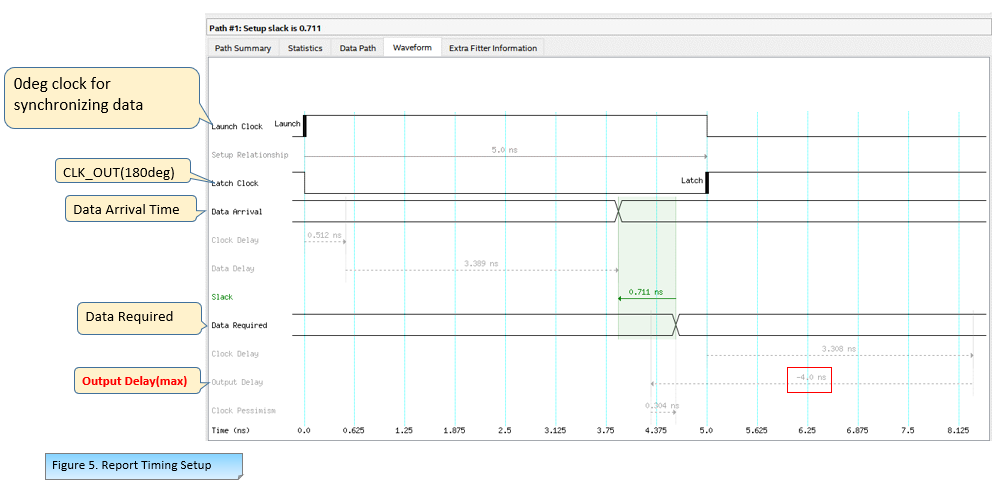Open the Path Summary tab

tap(243, 48)
